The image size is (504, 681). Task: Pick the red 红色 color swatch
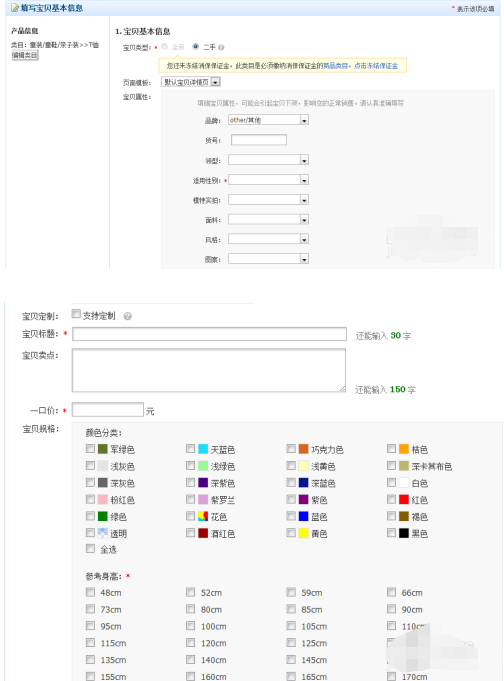404,499
